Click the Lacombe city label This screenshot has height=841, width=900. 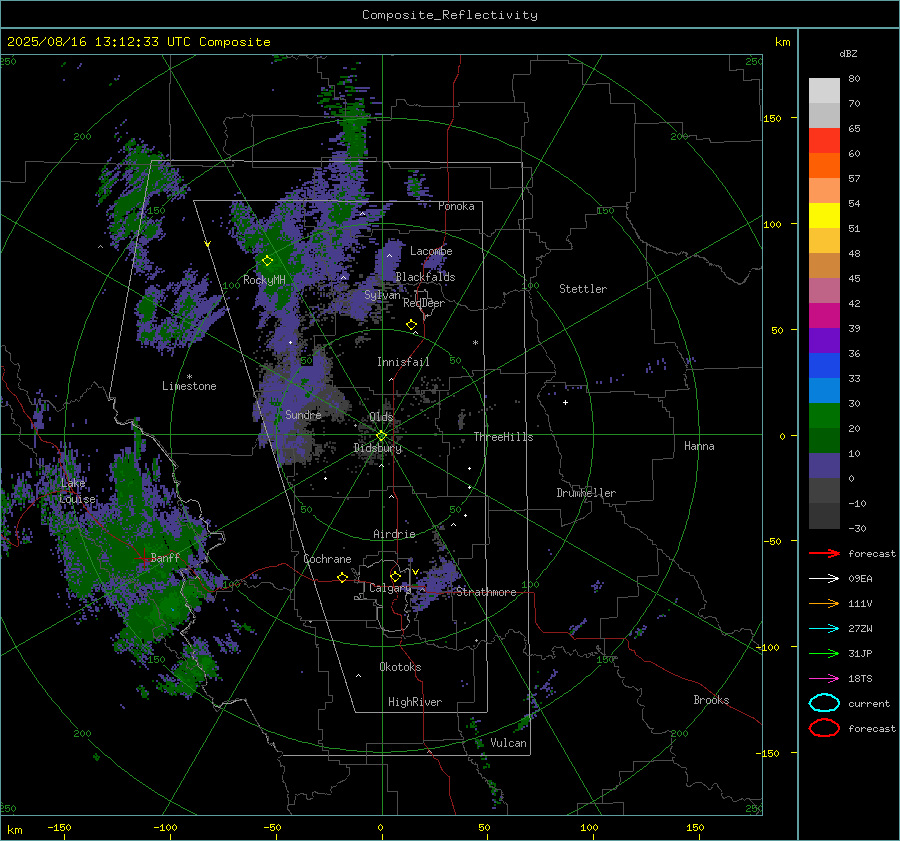click(431, 251)
